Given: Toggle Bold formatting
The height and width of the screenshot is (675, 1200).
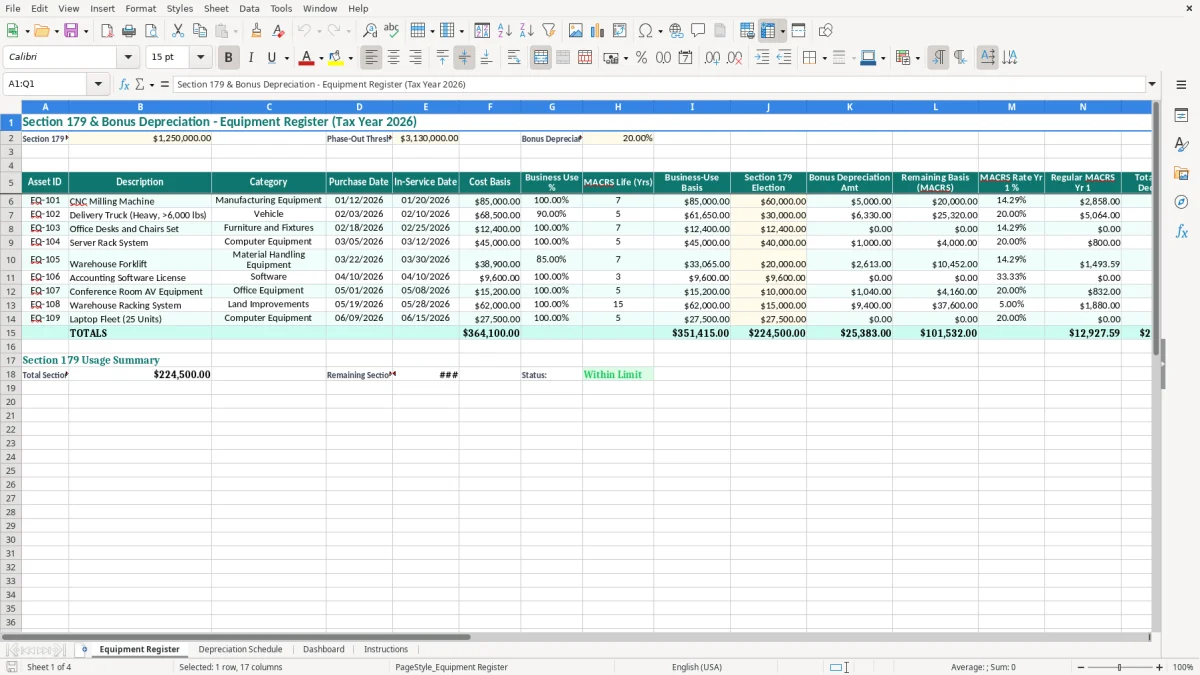Looking at the screenshot, I should (x=229, y=58).
